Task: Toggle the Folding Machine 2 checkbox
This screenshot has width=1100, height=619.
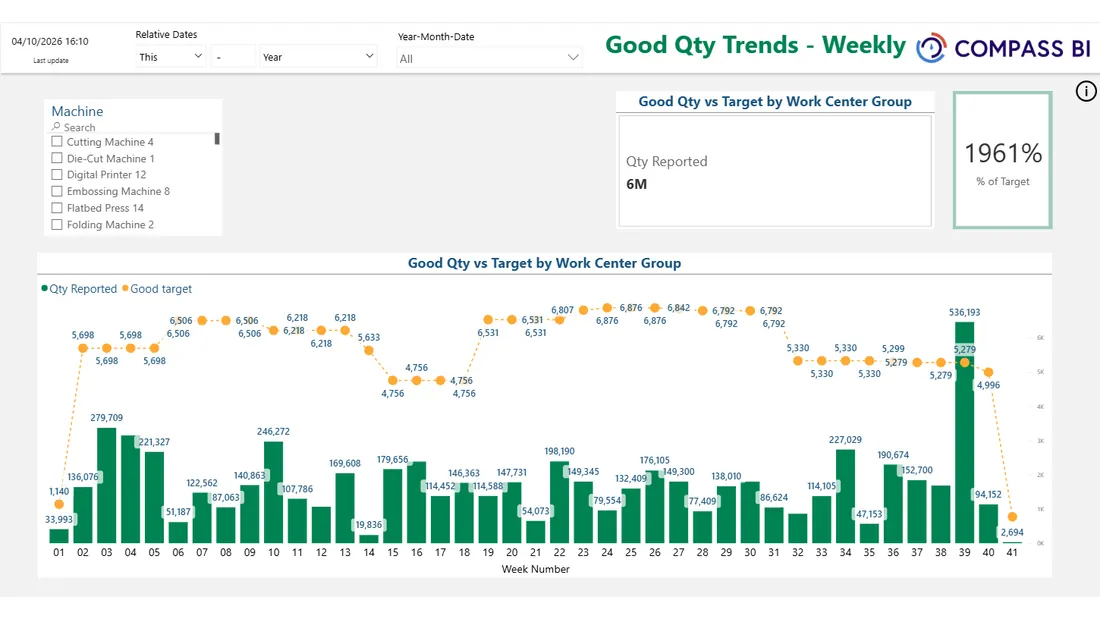Action: (57, 225)
